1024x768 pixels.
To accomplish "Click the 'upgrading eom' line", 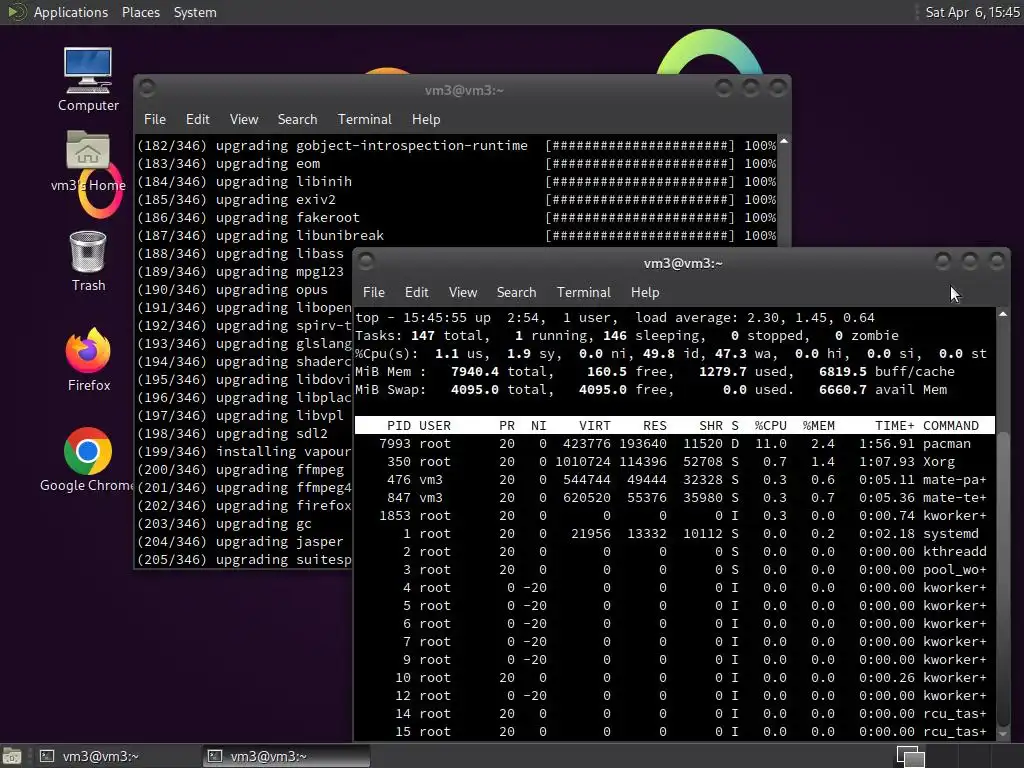I will 456,163.
